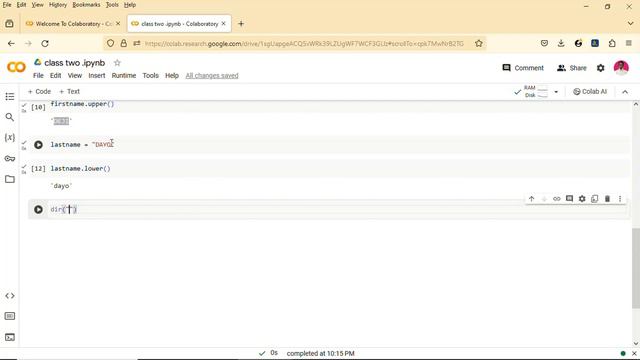The image size is (640, 360).
Task: Open the Variables {x} panel
Action: click(10, 138)
